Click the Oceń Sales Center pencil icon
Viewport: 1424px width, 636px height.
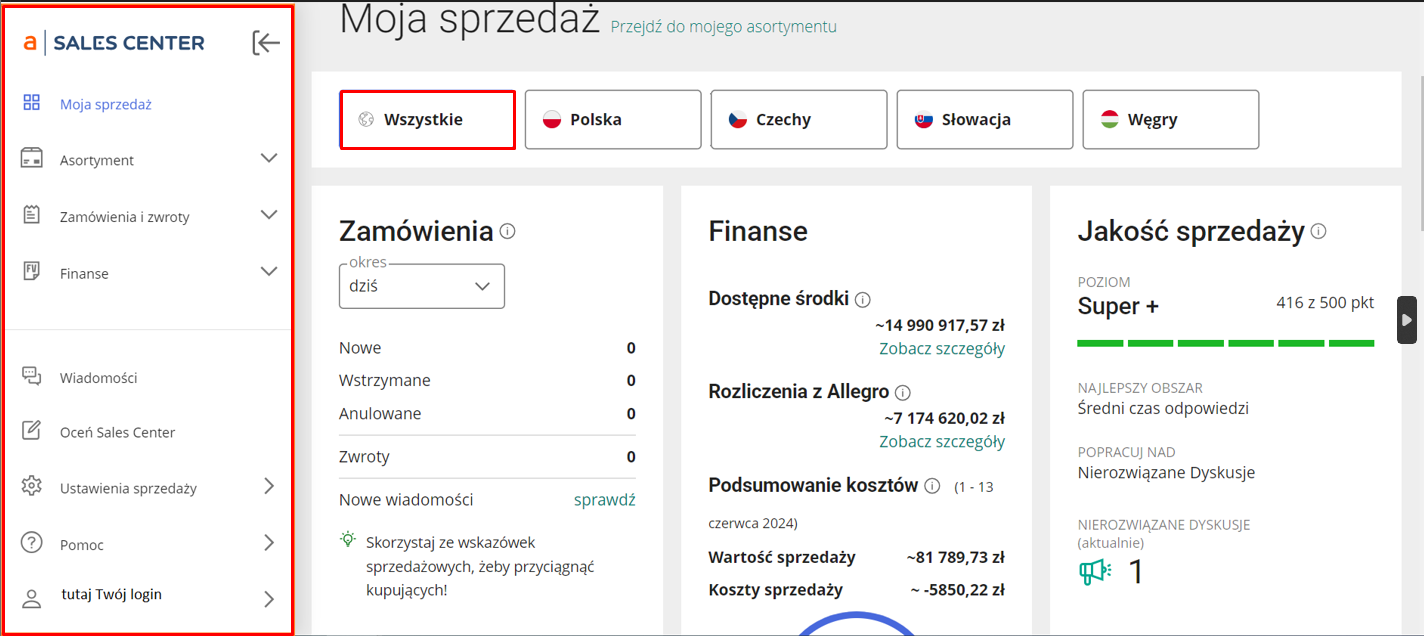tap(31, 431)
